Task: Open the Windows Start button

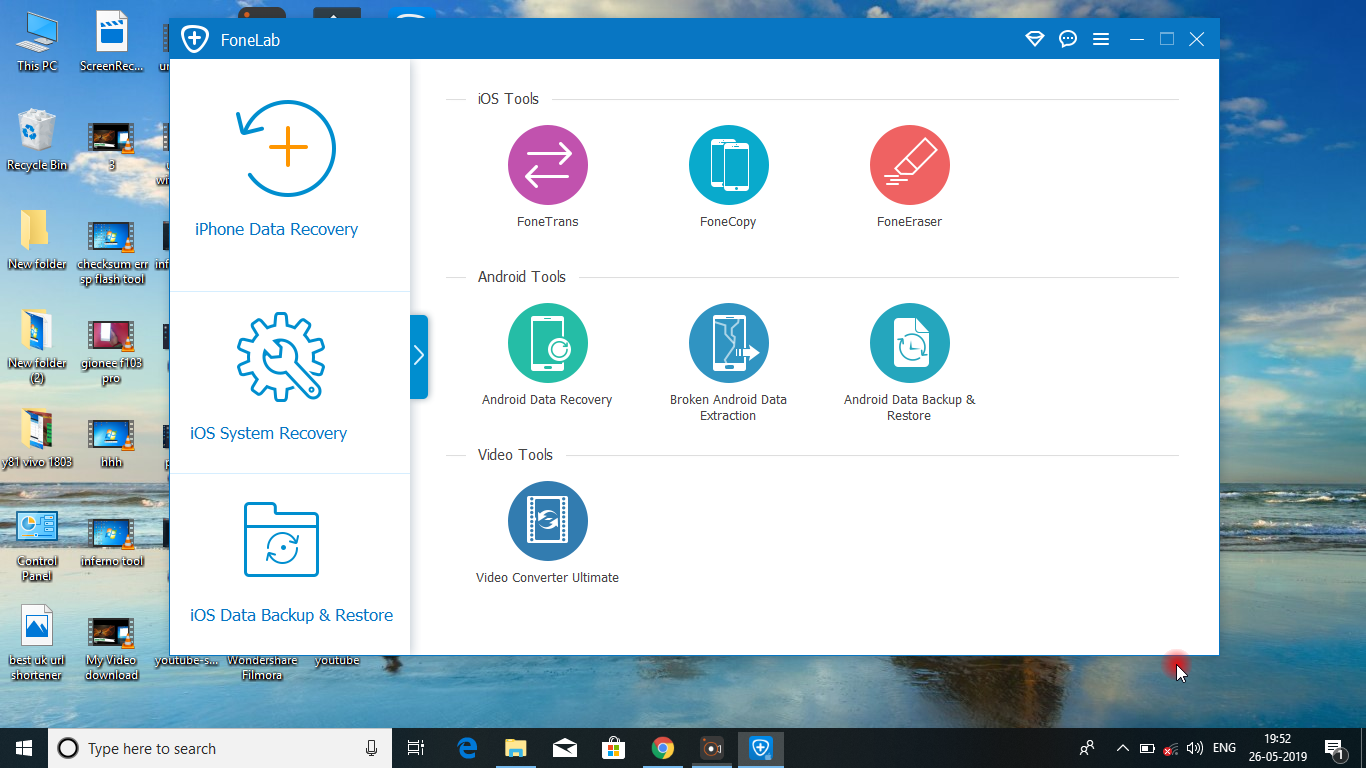Action: click(24, 748)
